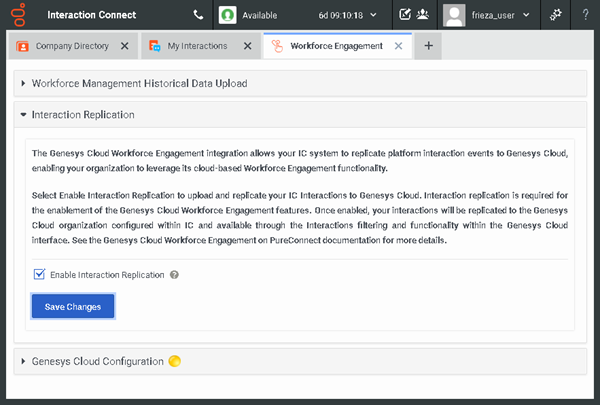Screen dimensions: 600x405
Task: Open the phone dialer icon
Action: coord(198,15)
